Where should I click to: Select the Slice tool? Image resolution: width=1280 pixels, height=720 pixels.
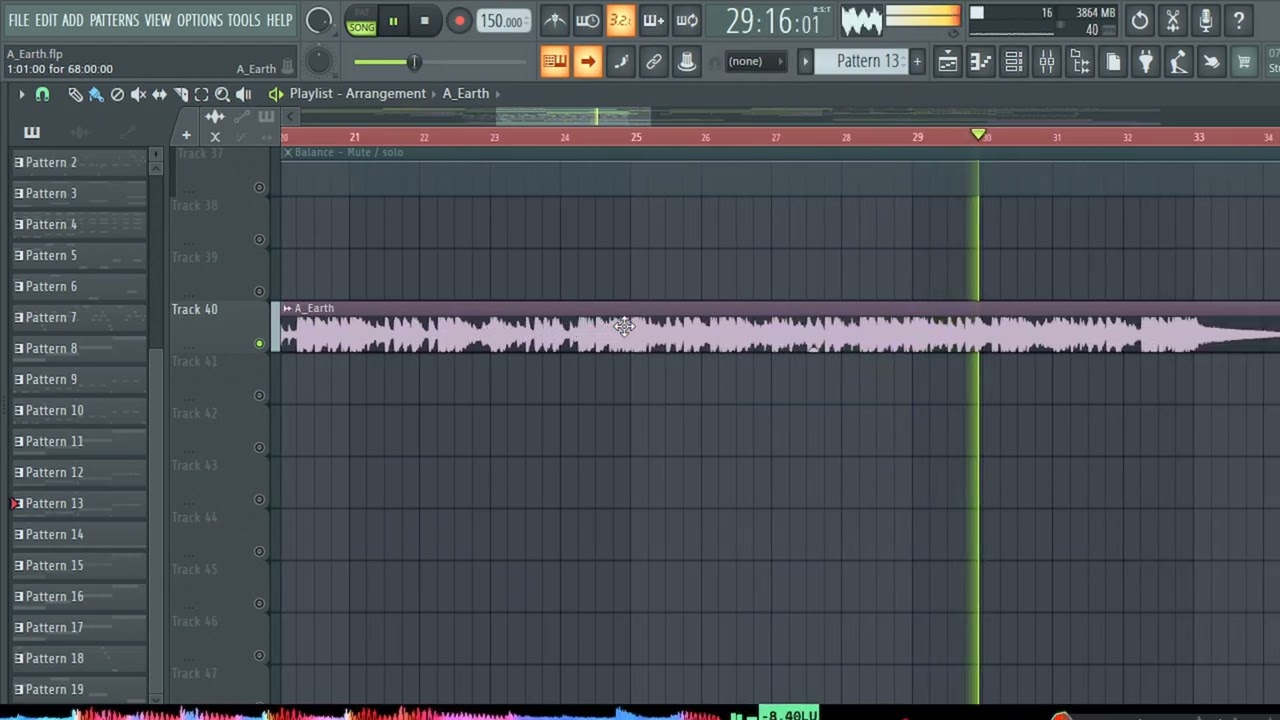(180, 94)
